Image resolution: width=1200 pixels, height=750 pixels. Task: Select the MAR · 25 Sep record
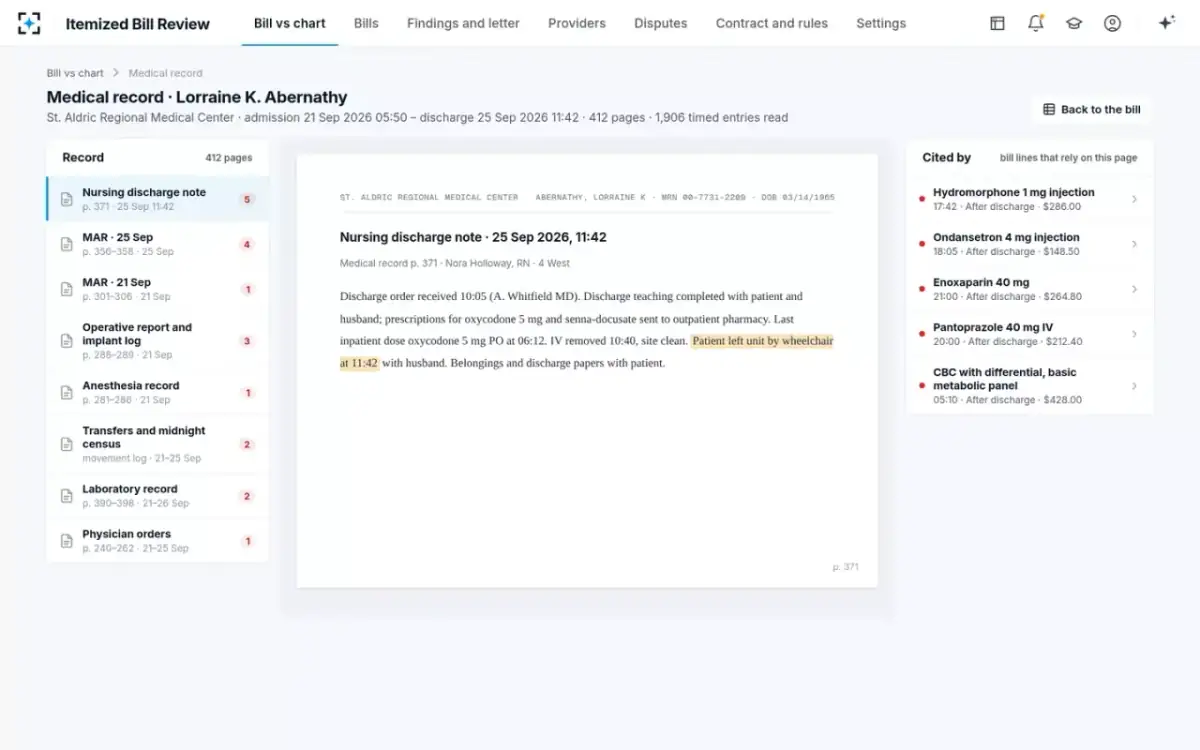coord(157,244)
